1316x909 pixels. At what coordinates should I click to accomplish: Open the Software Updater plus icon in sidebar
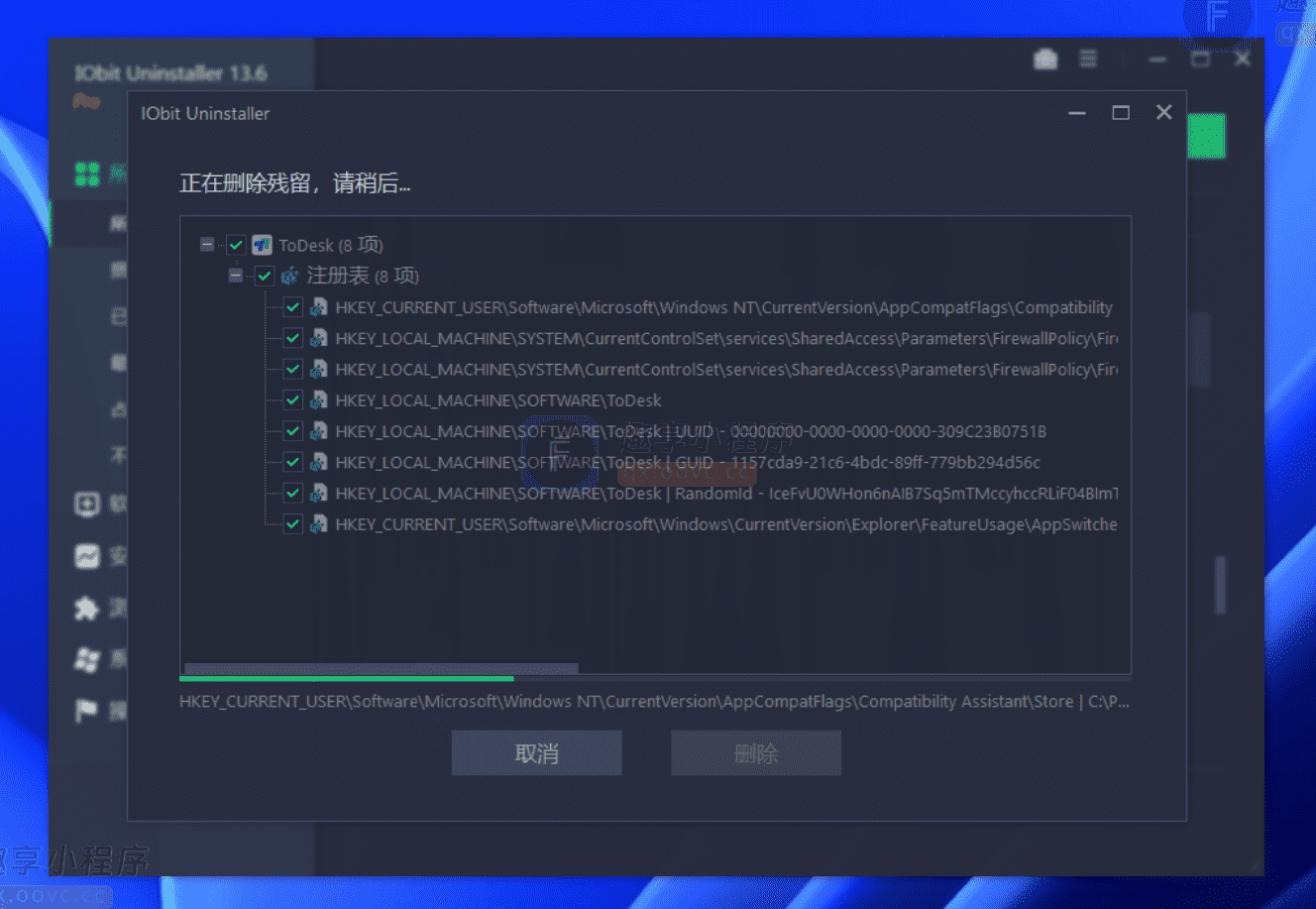click(87, 504)
